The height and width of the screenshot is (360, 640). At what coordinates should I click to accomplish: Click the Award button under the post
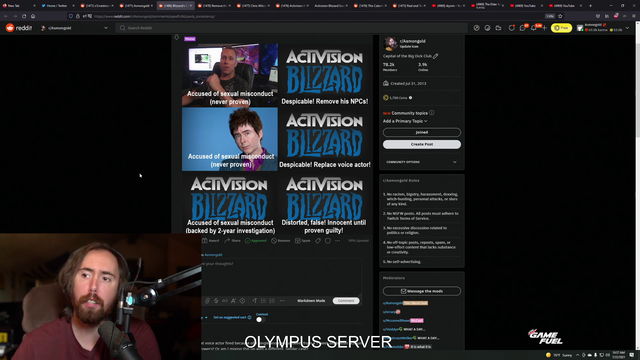pos(211,241)
